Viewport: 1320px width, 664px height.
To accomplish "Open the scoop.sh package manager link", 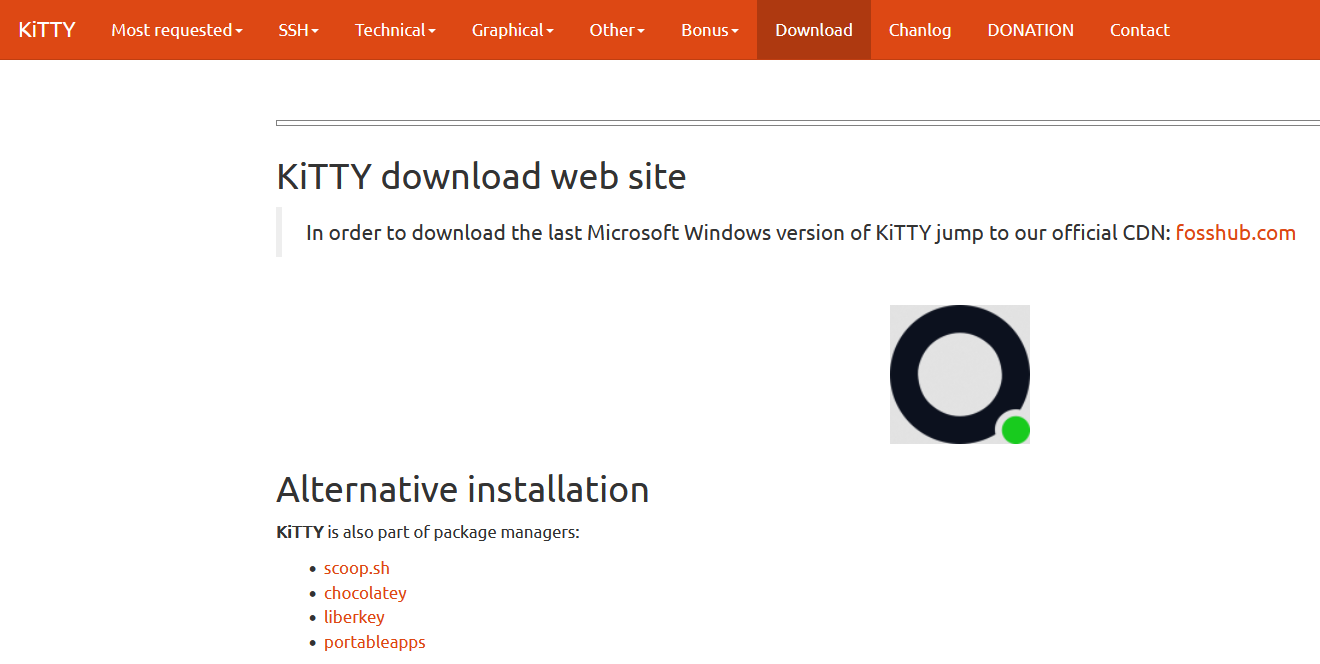I will 356,568.
